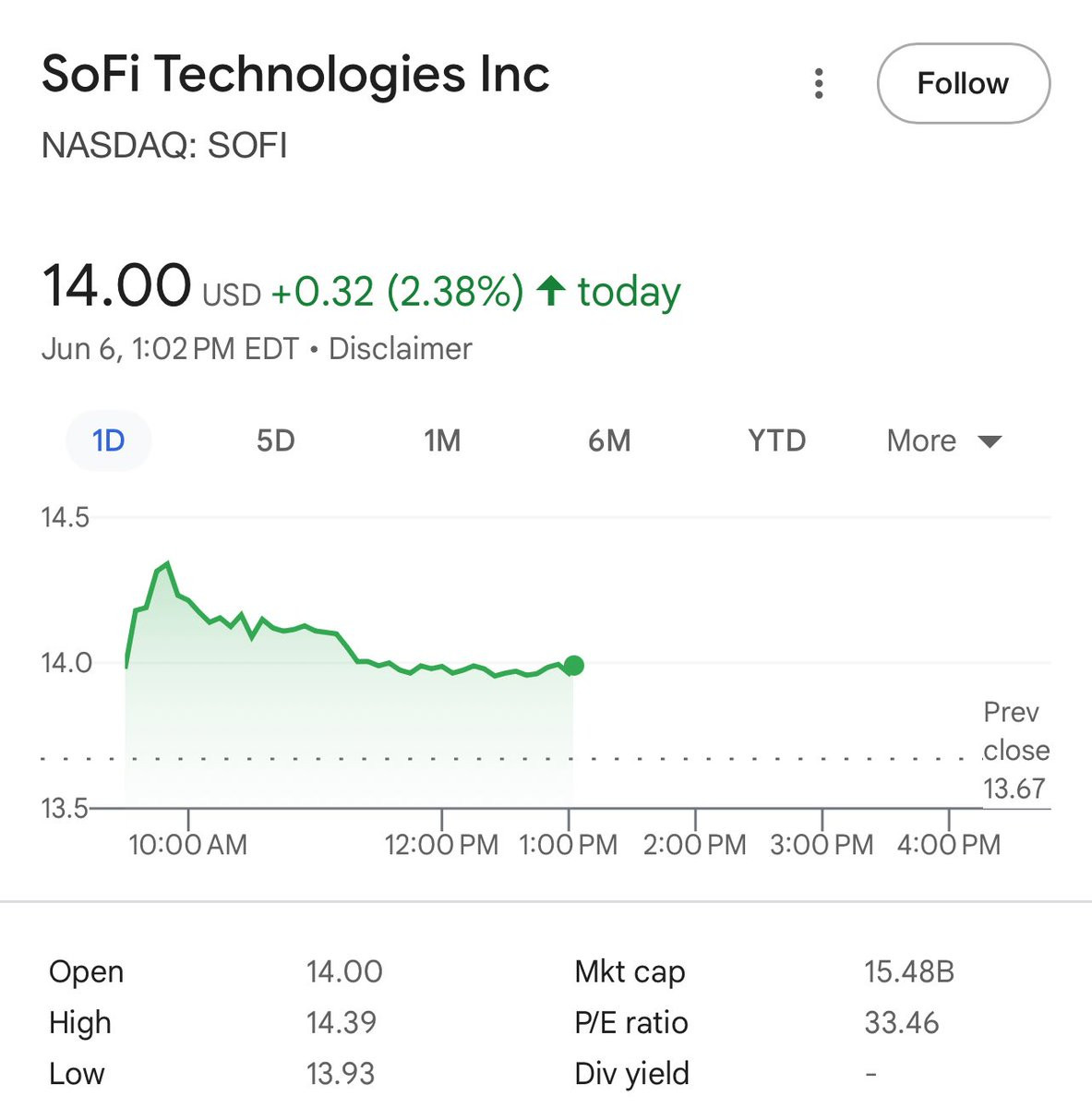Click the chart peak near 10:00 AM
The image size is (1092, 1108).
point(166,564)
